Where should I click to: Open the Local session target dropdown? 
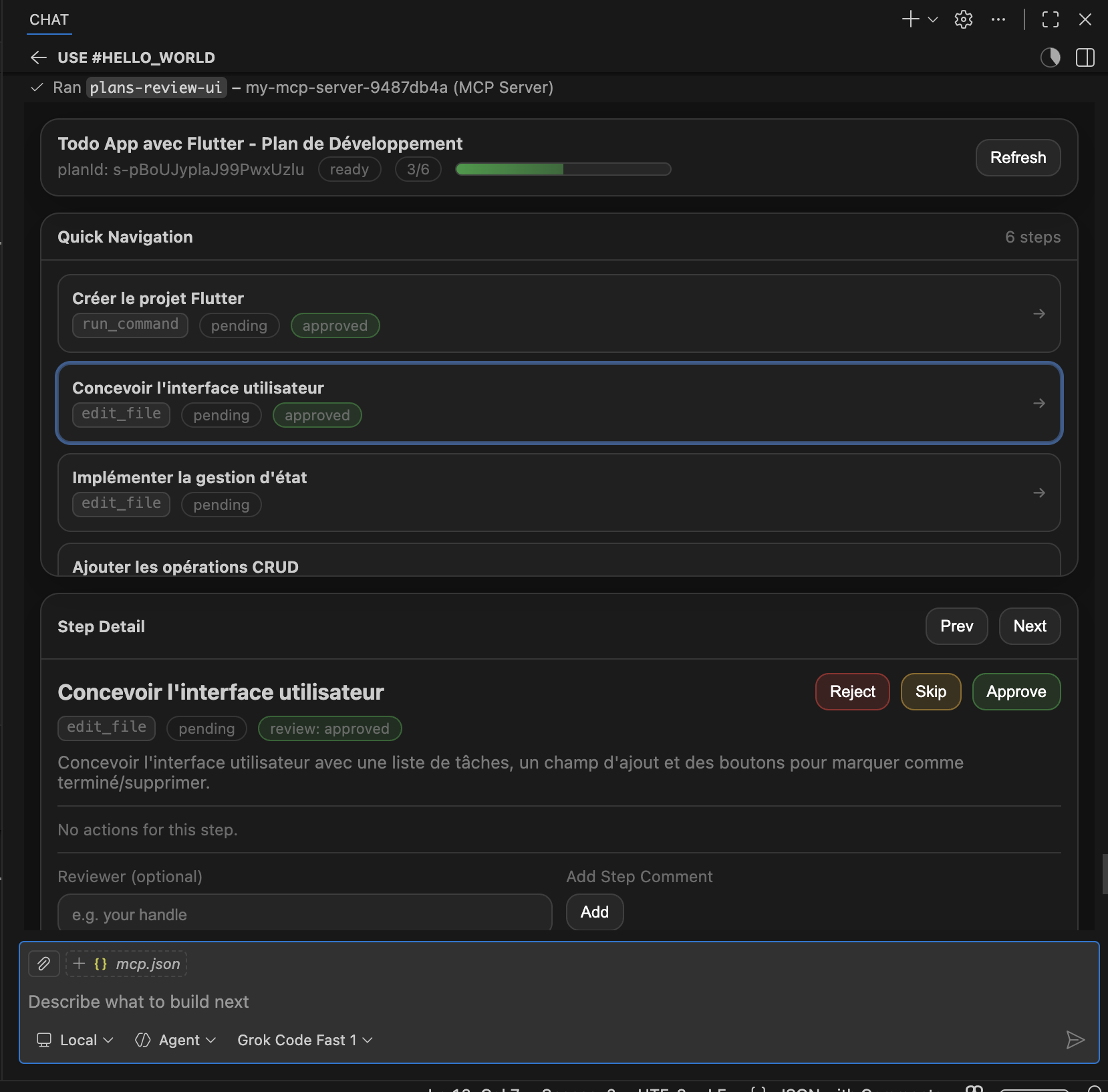(x=75, y=1040)
